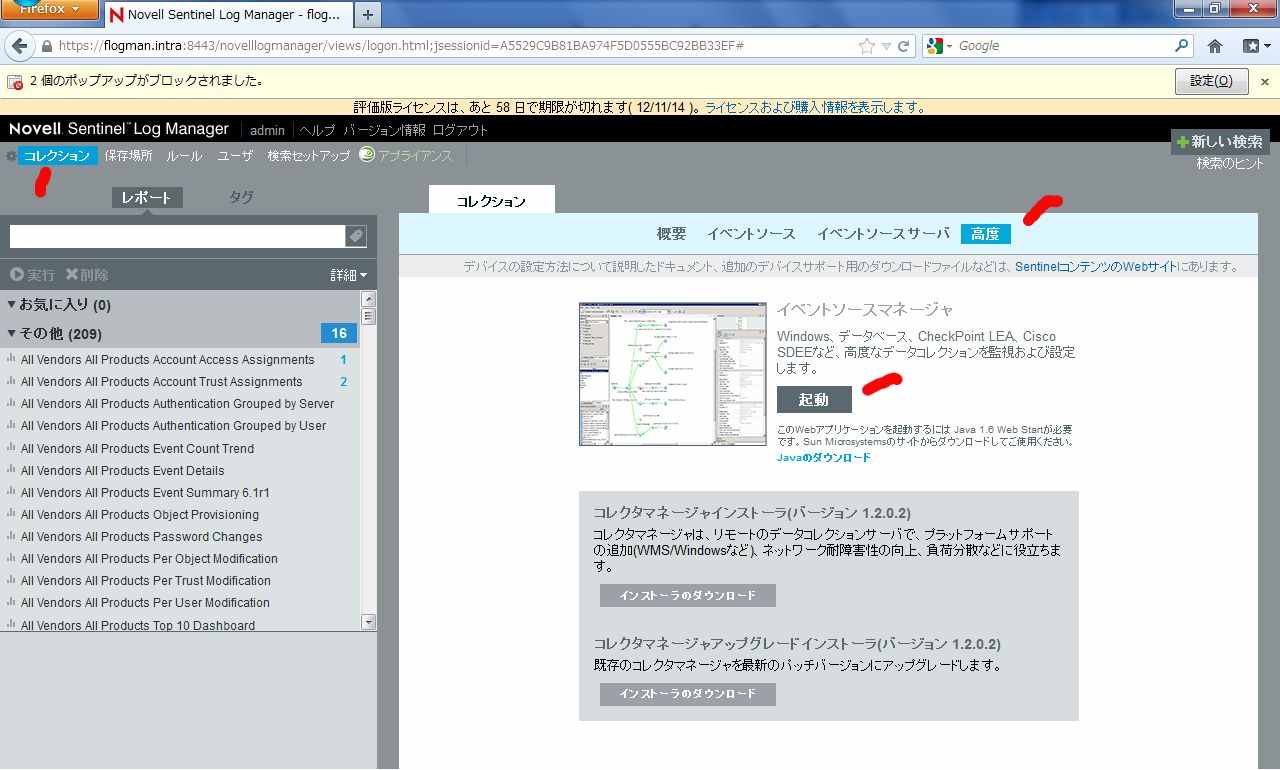The image size is (1280, 770).
Task: Open the Firefox application menu
Action: pyautogui.click(x=49, y=10)
